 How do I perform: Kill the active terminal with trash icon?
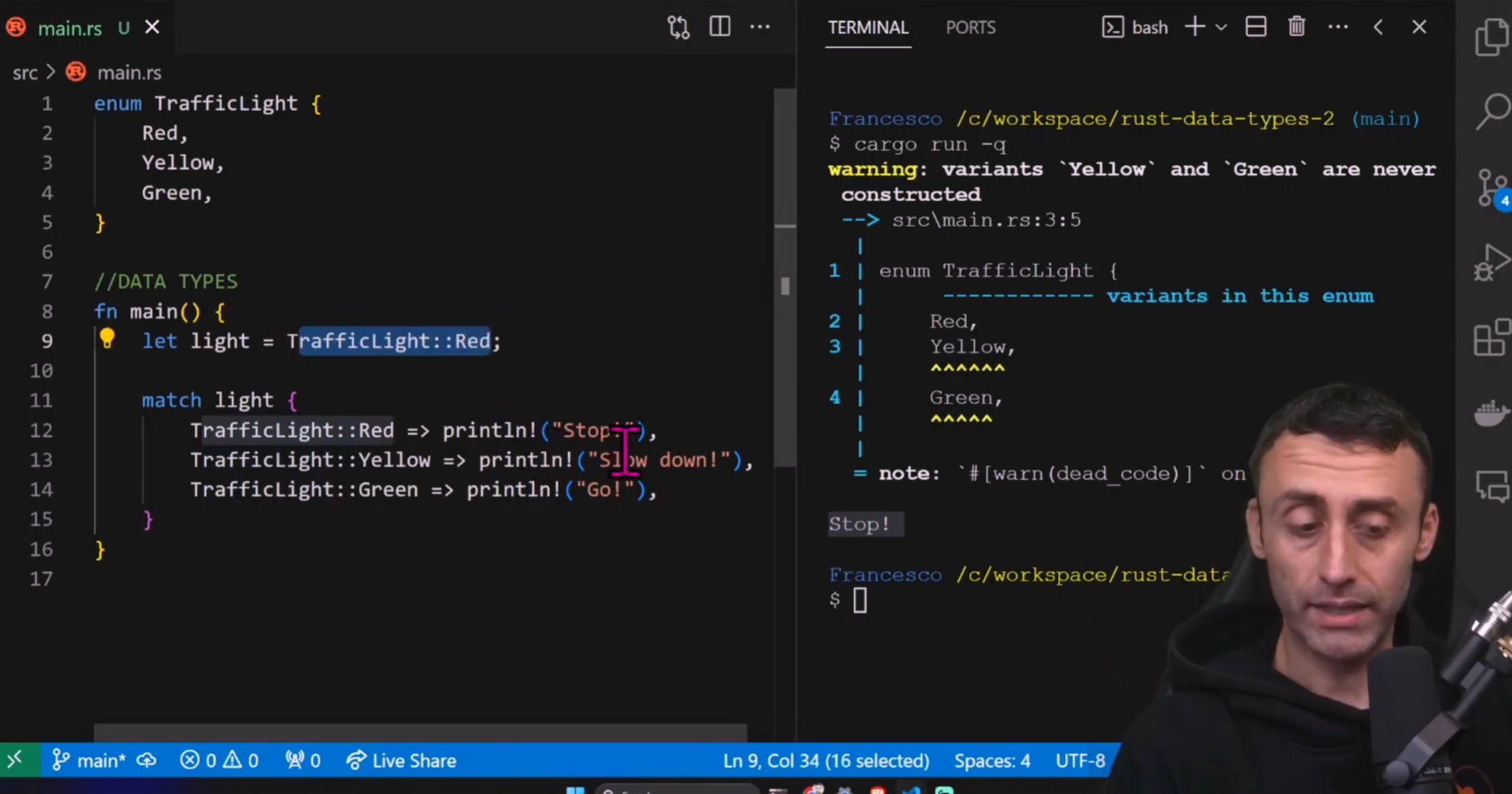[x=1296, y=27]
